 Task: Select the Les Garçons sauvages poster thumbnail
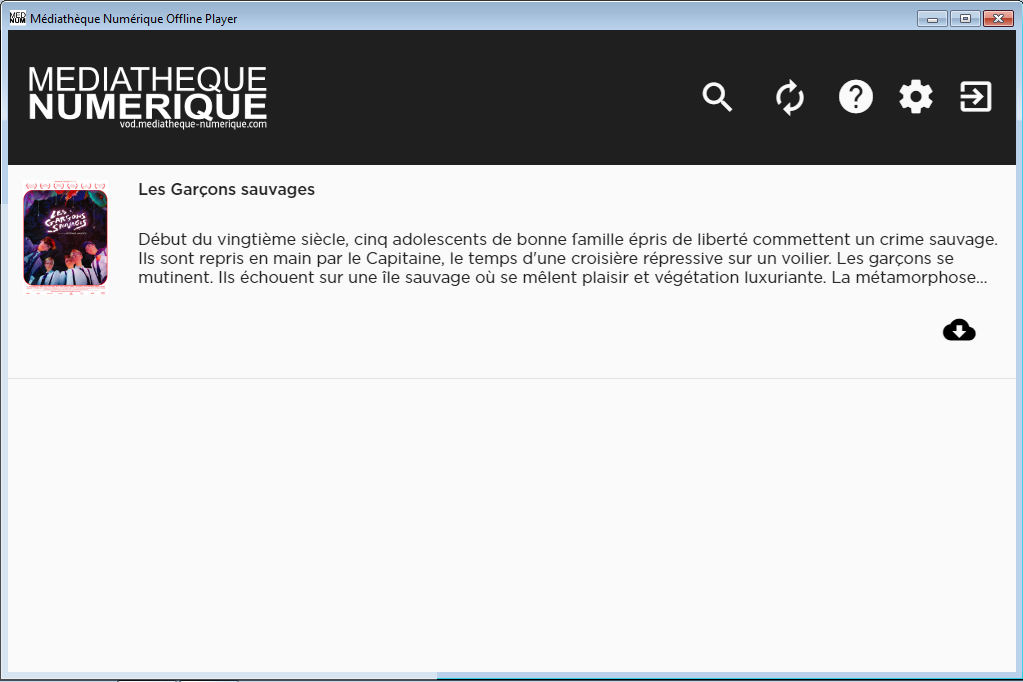pyautogui.click(x=65, y=238)
